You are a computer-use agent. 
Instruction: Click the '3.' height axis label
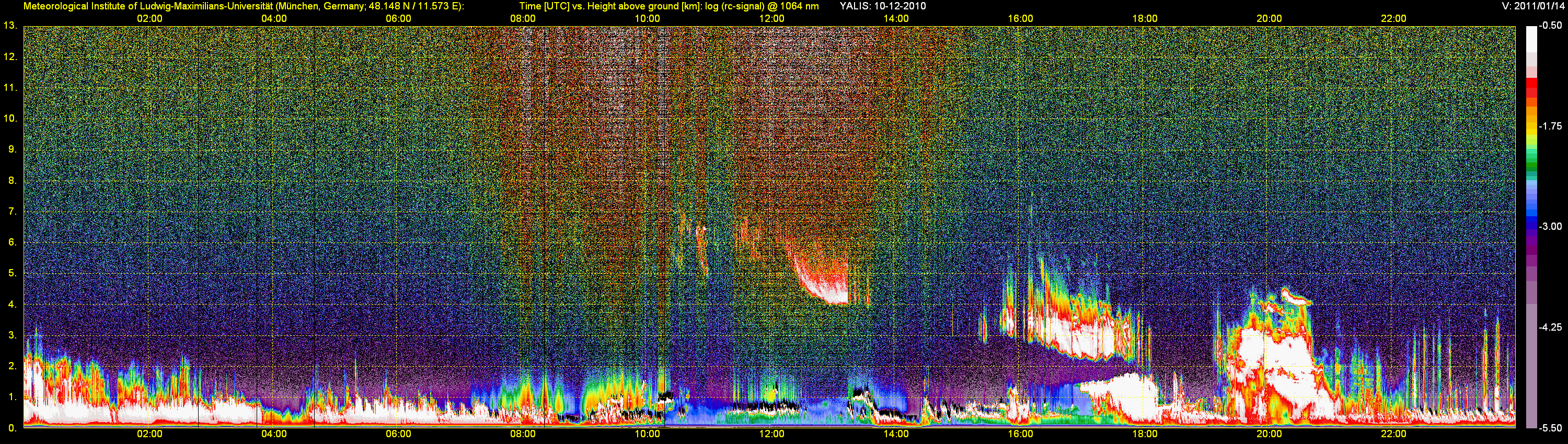coord(12,335)
